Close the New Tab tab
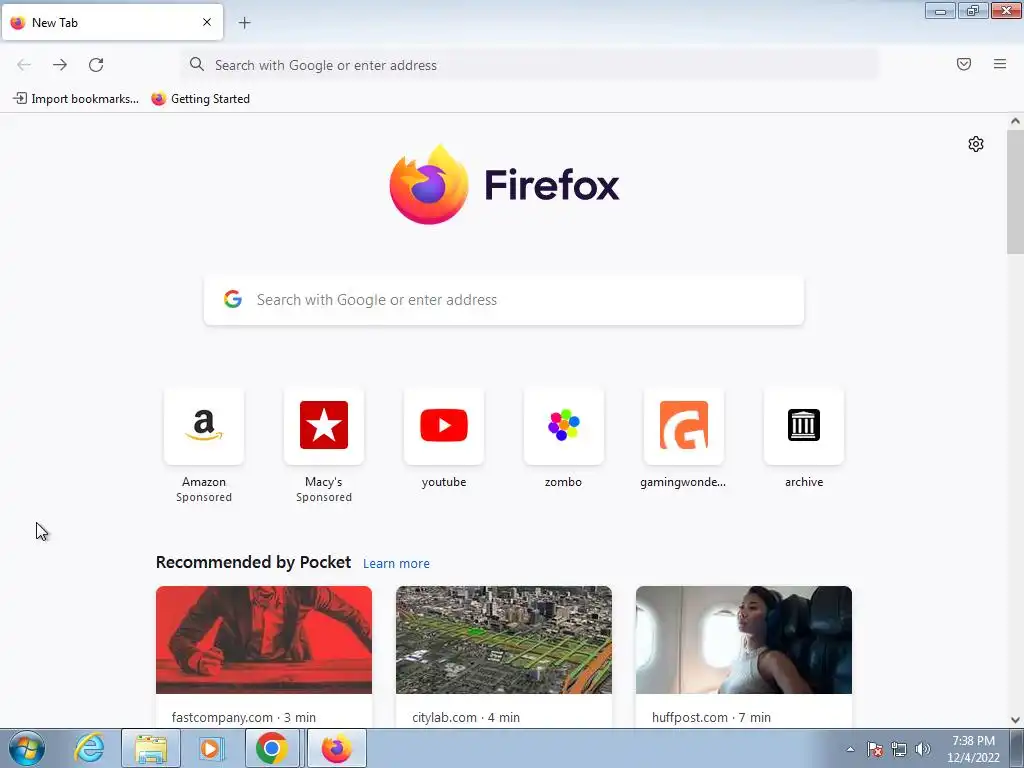Image resolution: width=1024 pixels, height=768 pixels. [x=207, y=22]
